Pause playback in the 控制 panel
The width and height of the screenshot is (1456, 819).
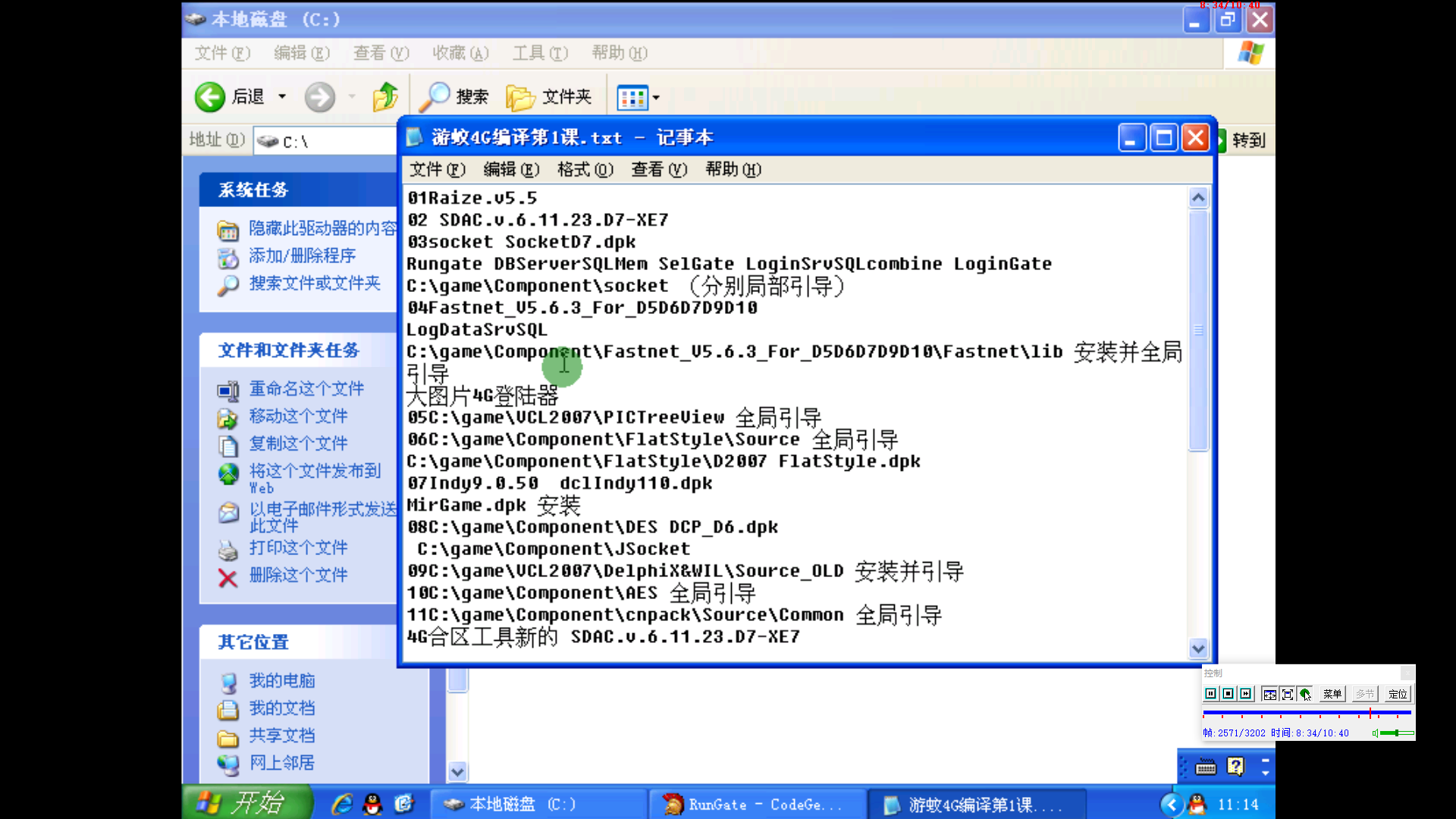pyautogui.click(x=1210, y=694)
